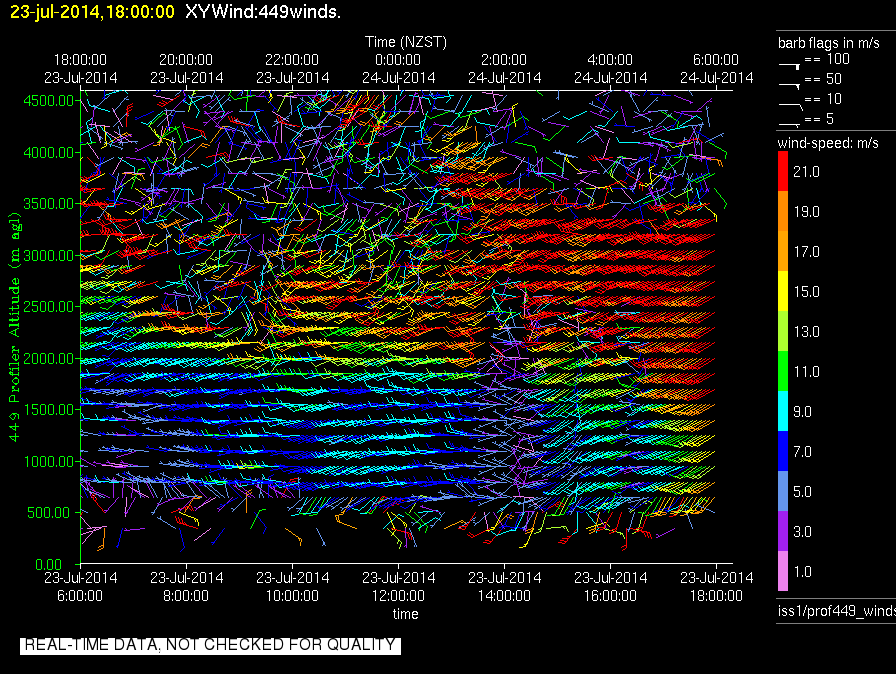The height and width of the screenshot is (674, 896).
Task: Click the 4500.00 altitude tick label
Action: coord(49,101)
